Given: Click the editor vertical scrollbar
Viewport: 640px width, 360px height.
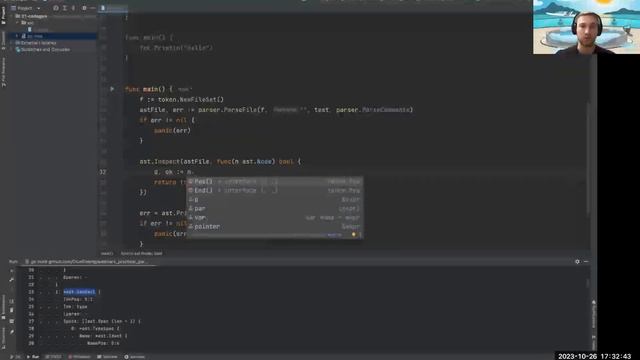Looking at the screenshot, I should click(x=588, y=157).
